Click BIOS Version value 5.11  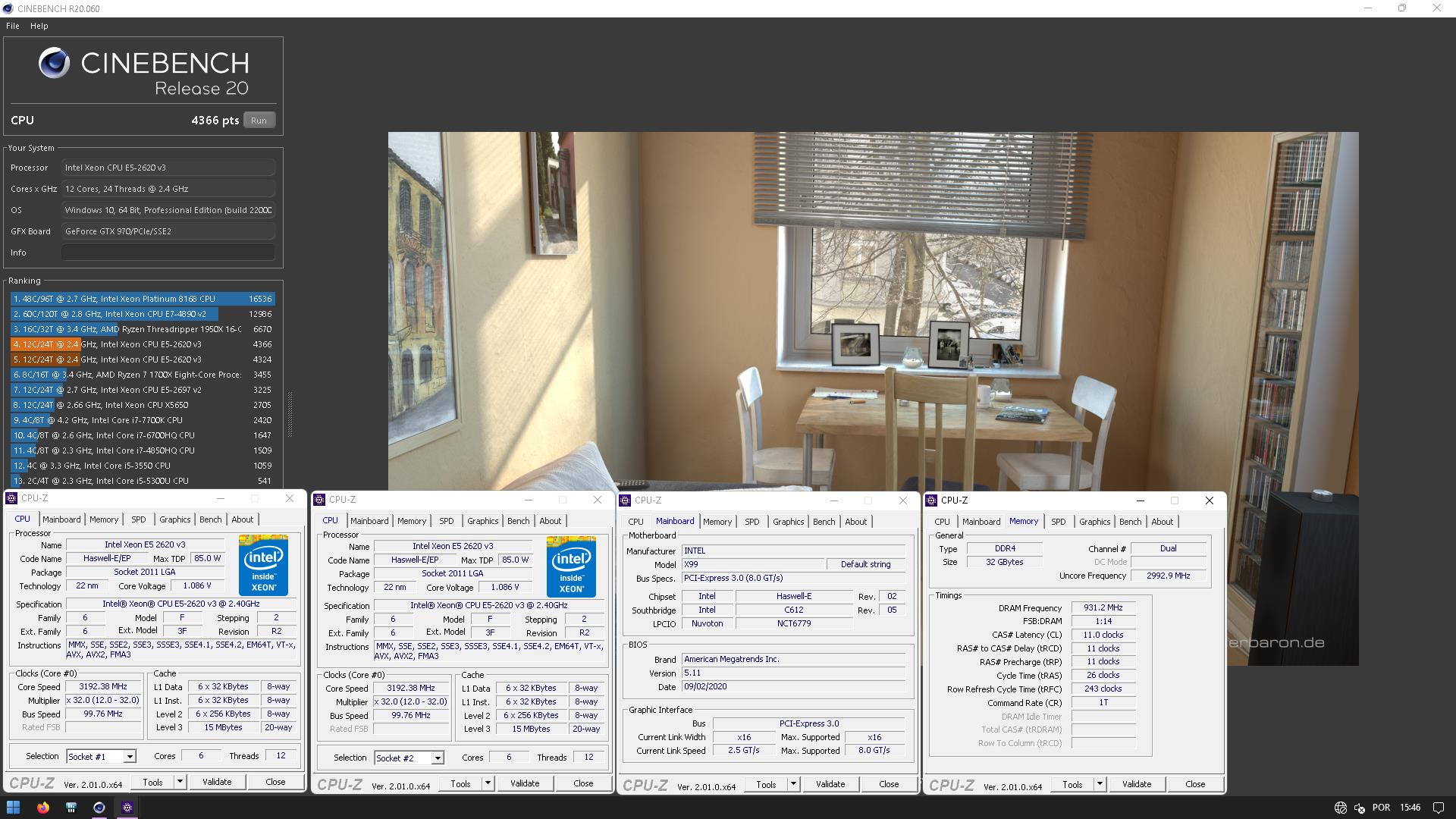793,673
